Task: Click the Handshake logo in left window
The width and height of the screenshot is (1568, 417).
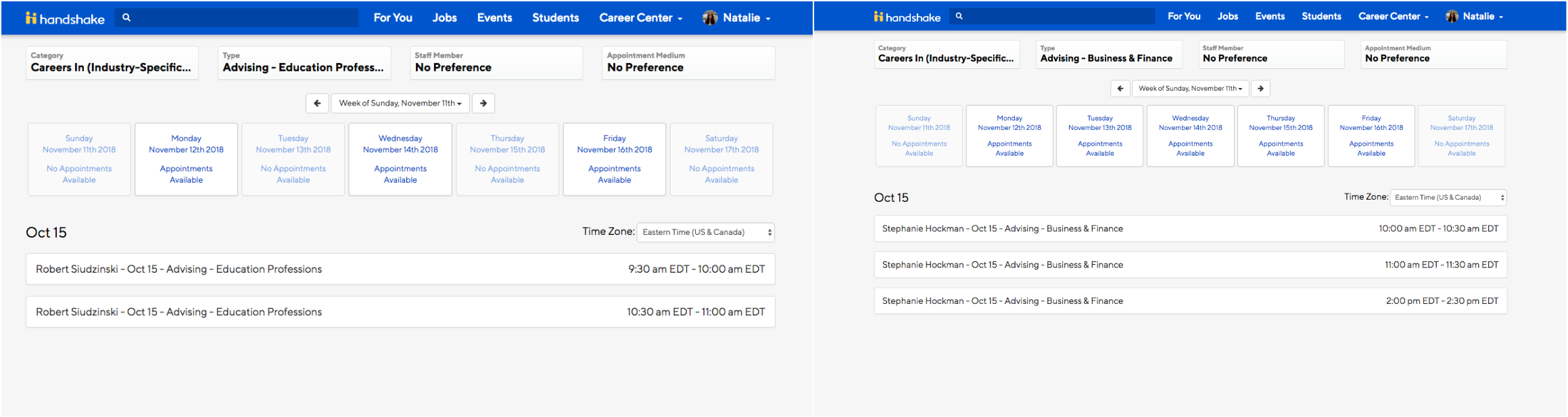Action: click(x=65, y=18)
